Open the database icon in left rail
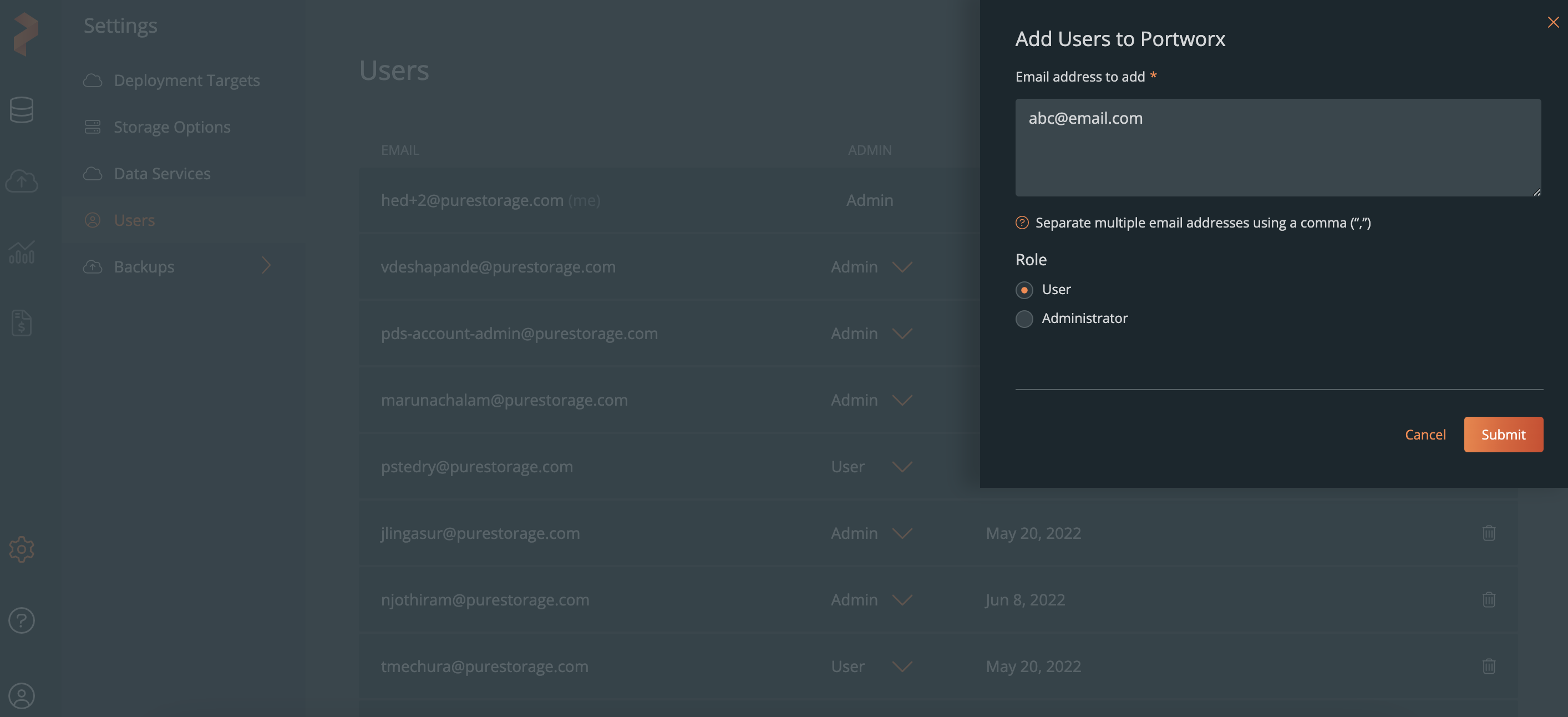Viewport: 1568px width, 717px height. pyautogui.click(x=22, y=110)
